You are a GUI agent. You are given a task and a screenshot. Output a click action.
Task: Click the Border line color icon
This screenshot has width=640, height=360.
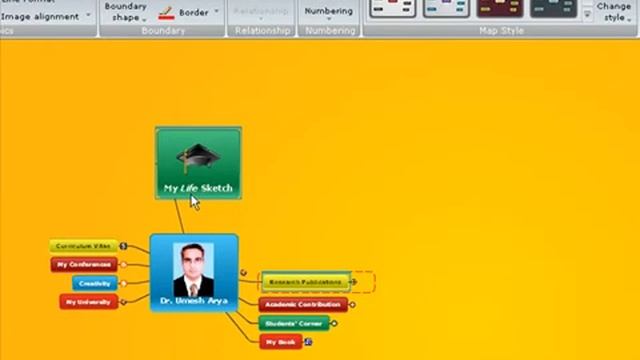click(x=167, y=13)
